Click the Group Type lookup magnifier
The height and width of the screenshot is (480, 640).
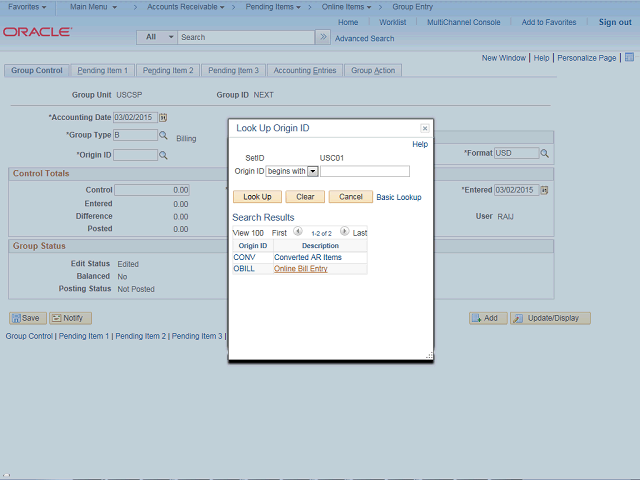[x=164, y=135]
